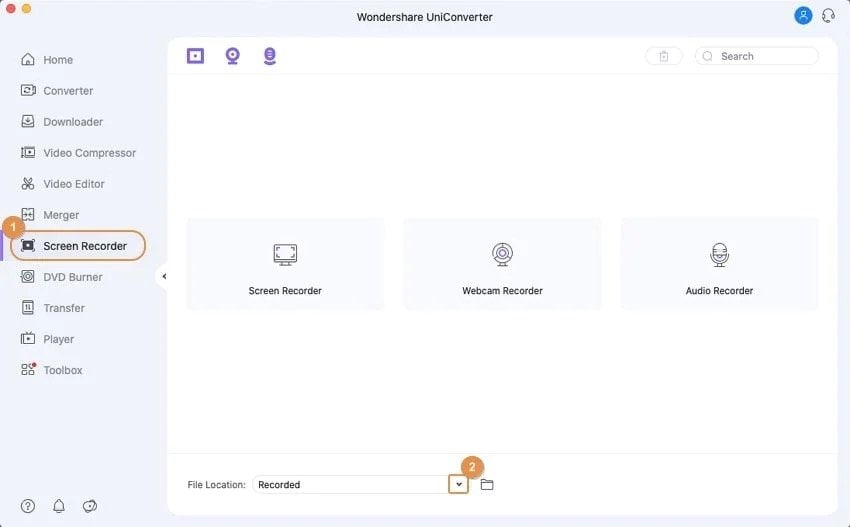Select Screen Recorder in the sidebar
Image resolution: width=850 pixels, height=527 pixels.
(x=78, y=246)
